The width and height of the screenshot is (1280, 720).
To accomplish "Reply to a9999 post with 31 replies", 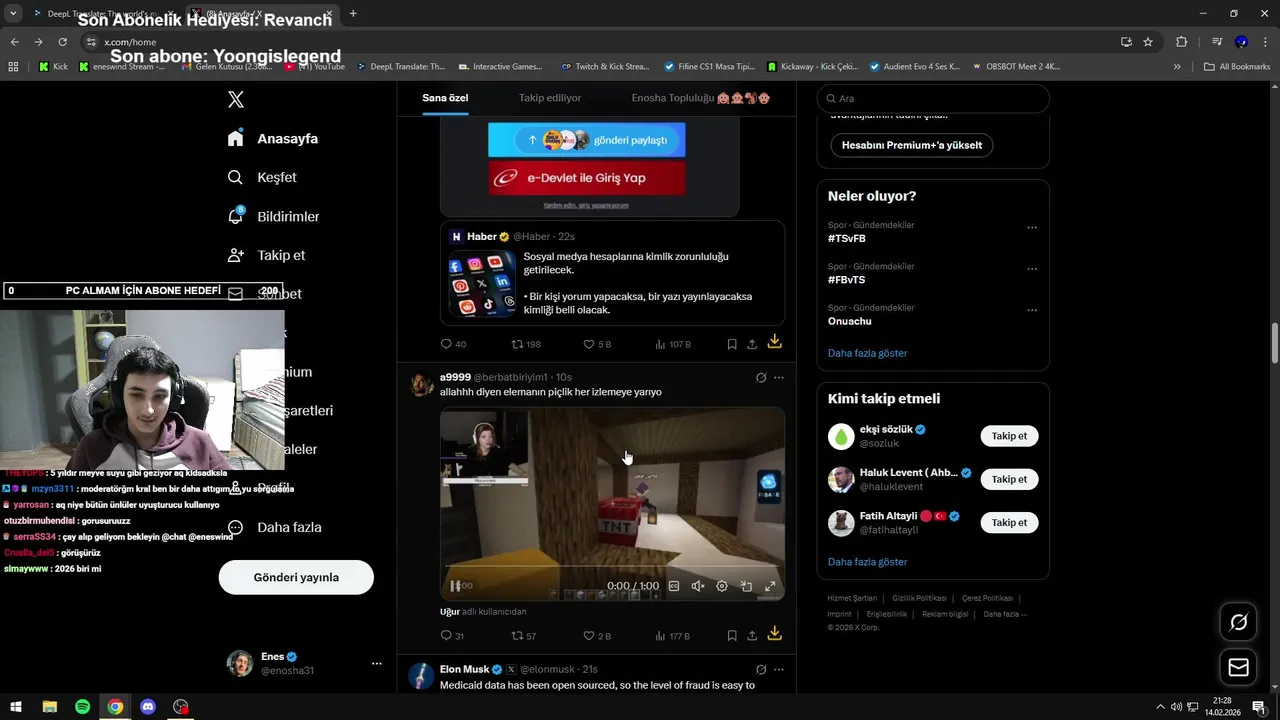I will click(x=452, y=636).
